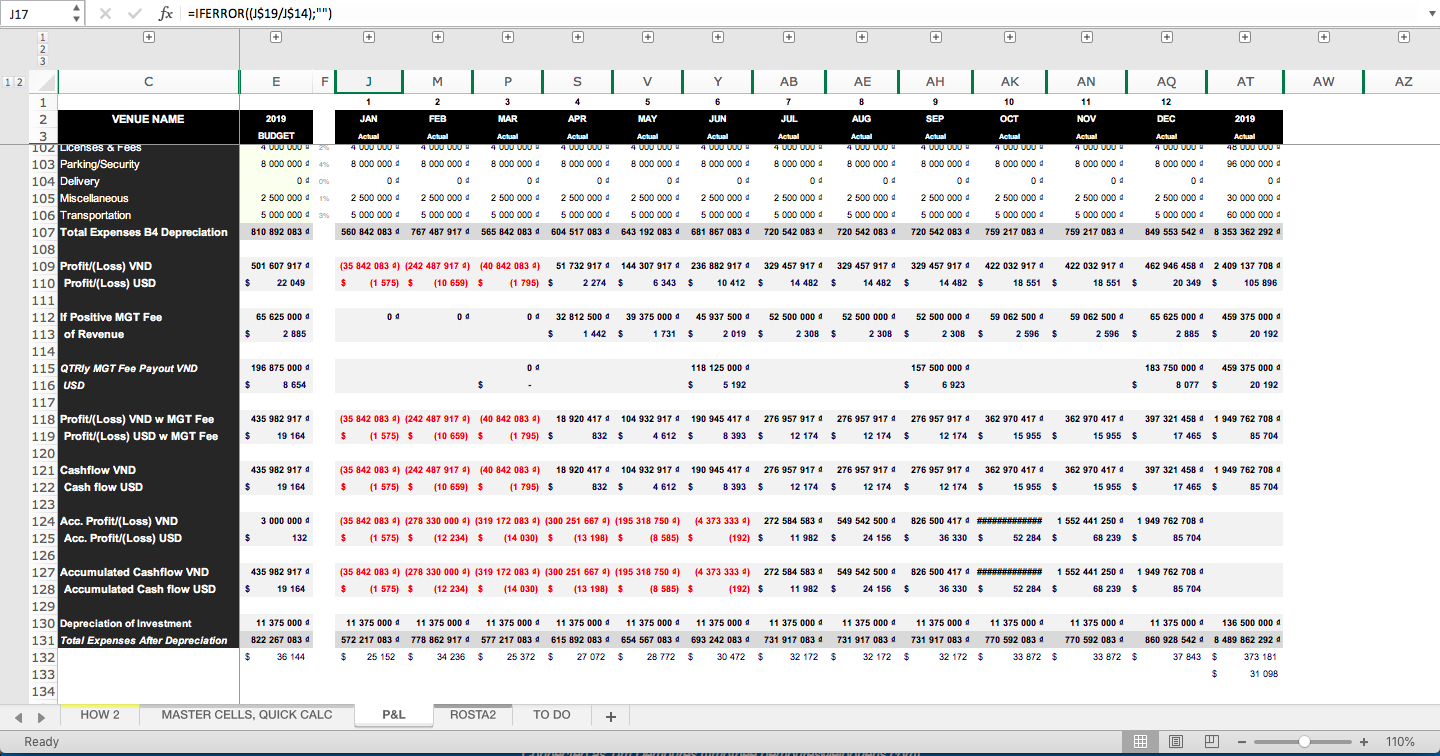Viewport: 1440px width, 756px height.
Task: Open Page Break Preview via status bar icon
Action: pos(1211,741)
